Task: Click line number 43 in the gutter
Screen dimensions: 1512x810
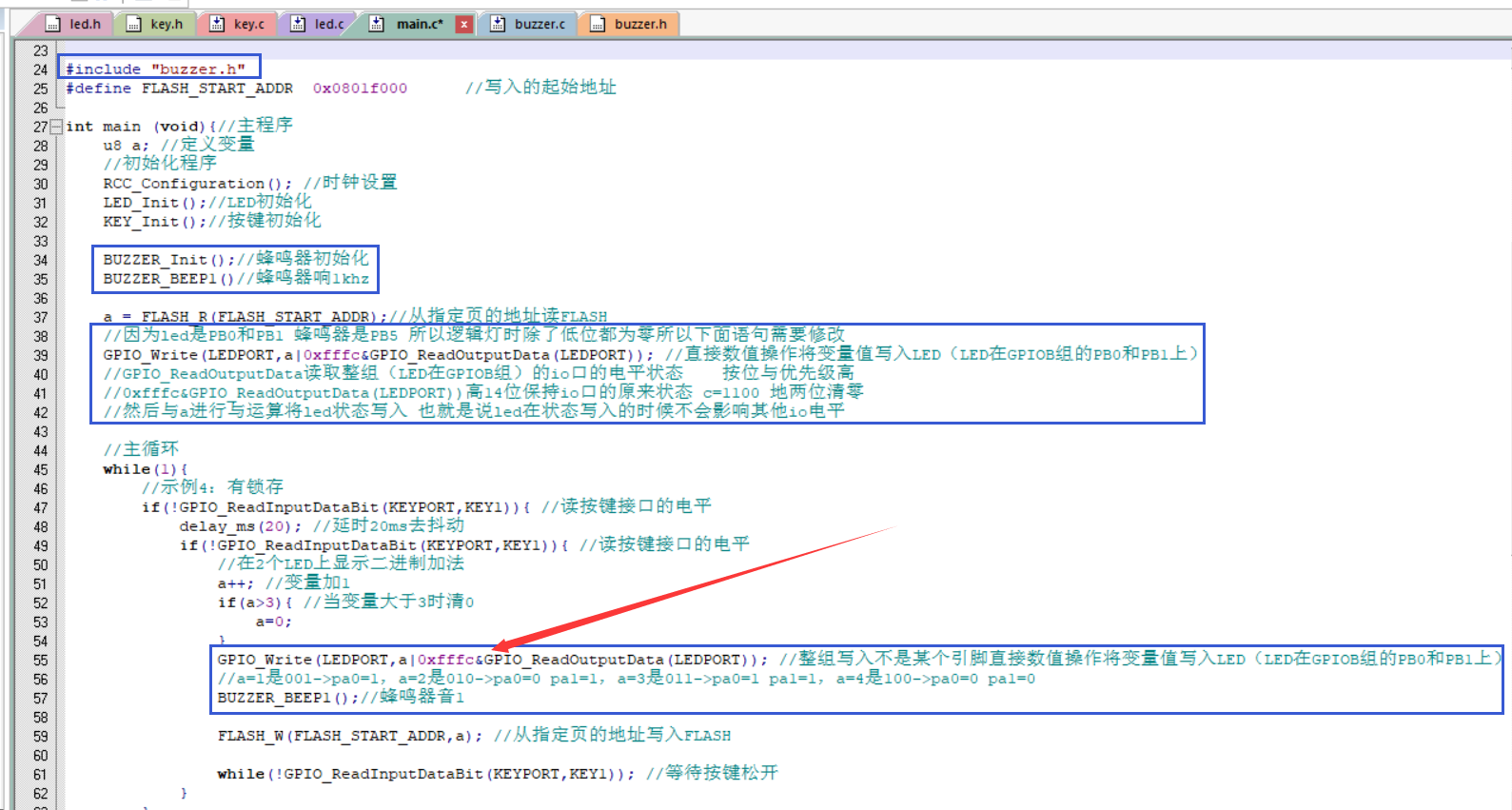Action: coord(40,431)
